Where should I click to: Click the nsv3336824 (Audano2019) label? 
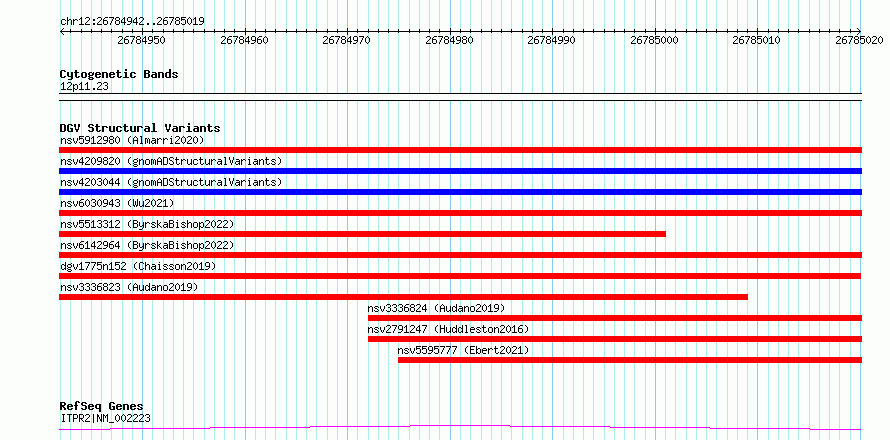tap(436, 308)
